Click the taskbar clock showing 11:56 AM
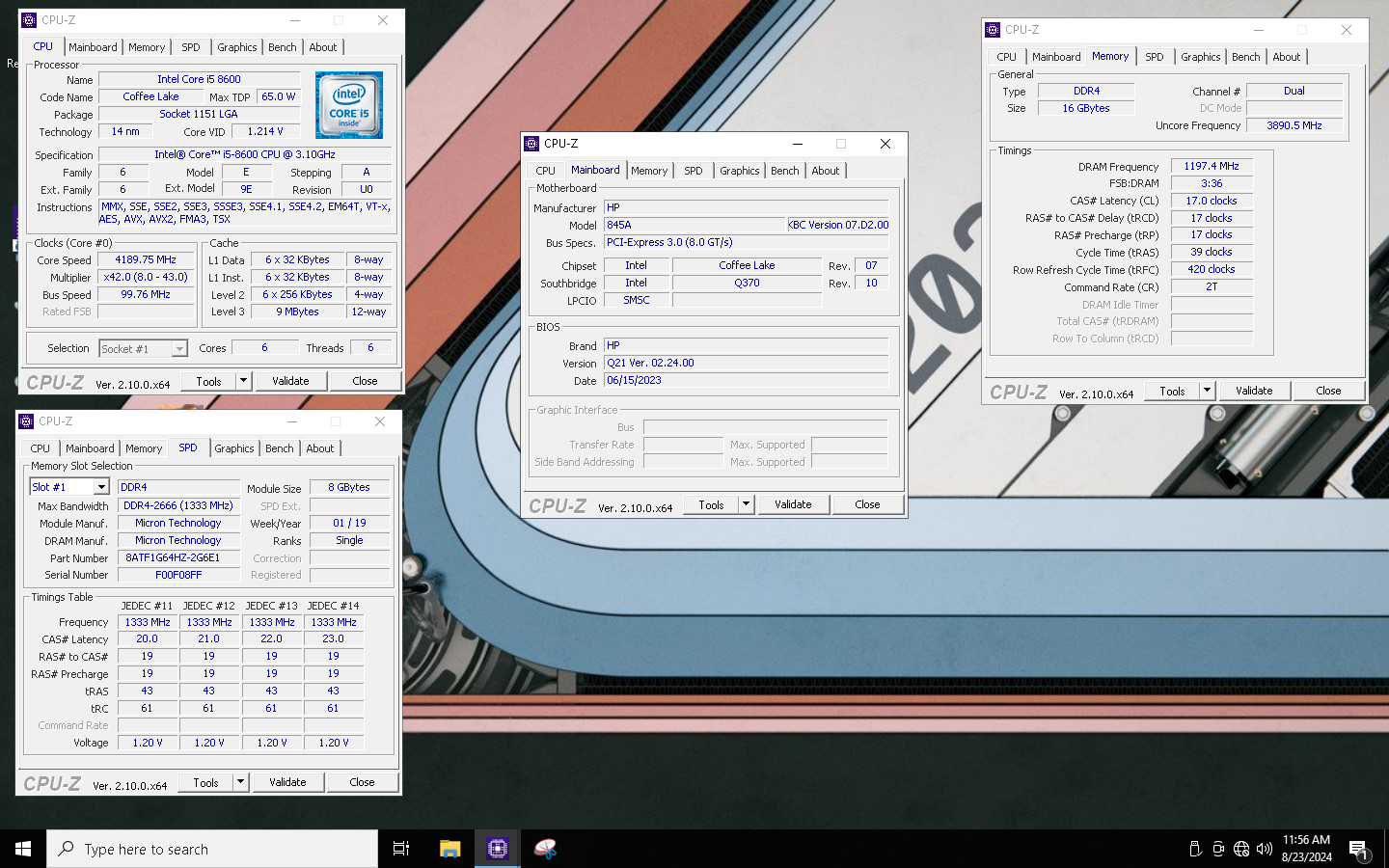This screenshot has width=1389, height=868. tap(1306, 849)
